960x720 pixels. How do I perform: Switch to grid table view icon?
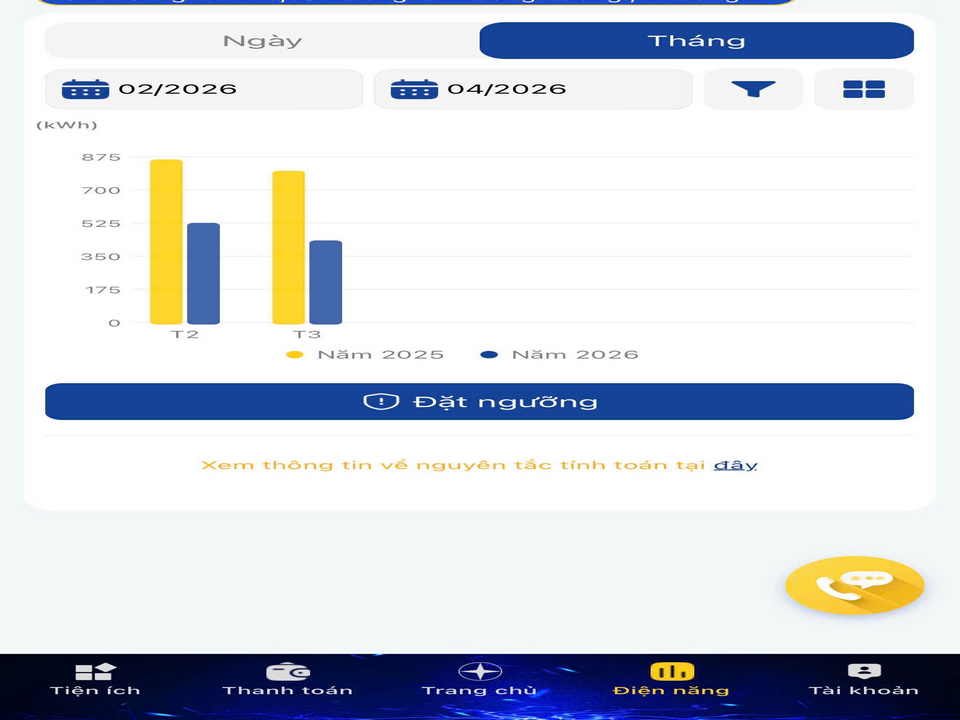pyautogui.click(x=863, y=89)
